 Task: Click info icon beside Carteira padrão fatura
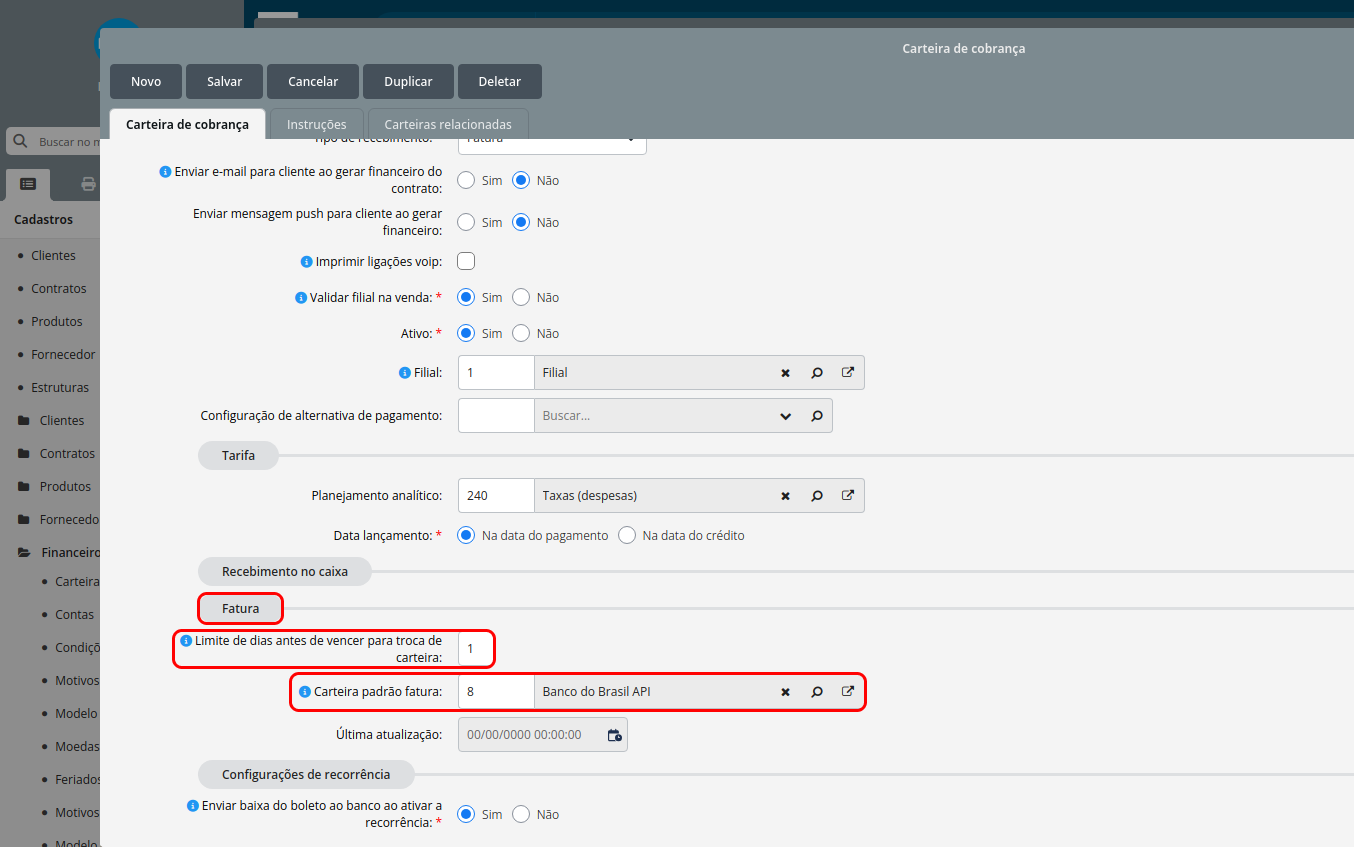[x=305, y=692]
